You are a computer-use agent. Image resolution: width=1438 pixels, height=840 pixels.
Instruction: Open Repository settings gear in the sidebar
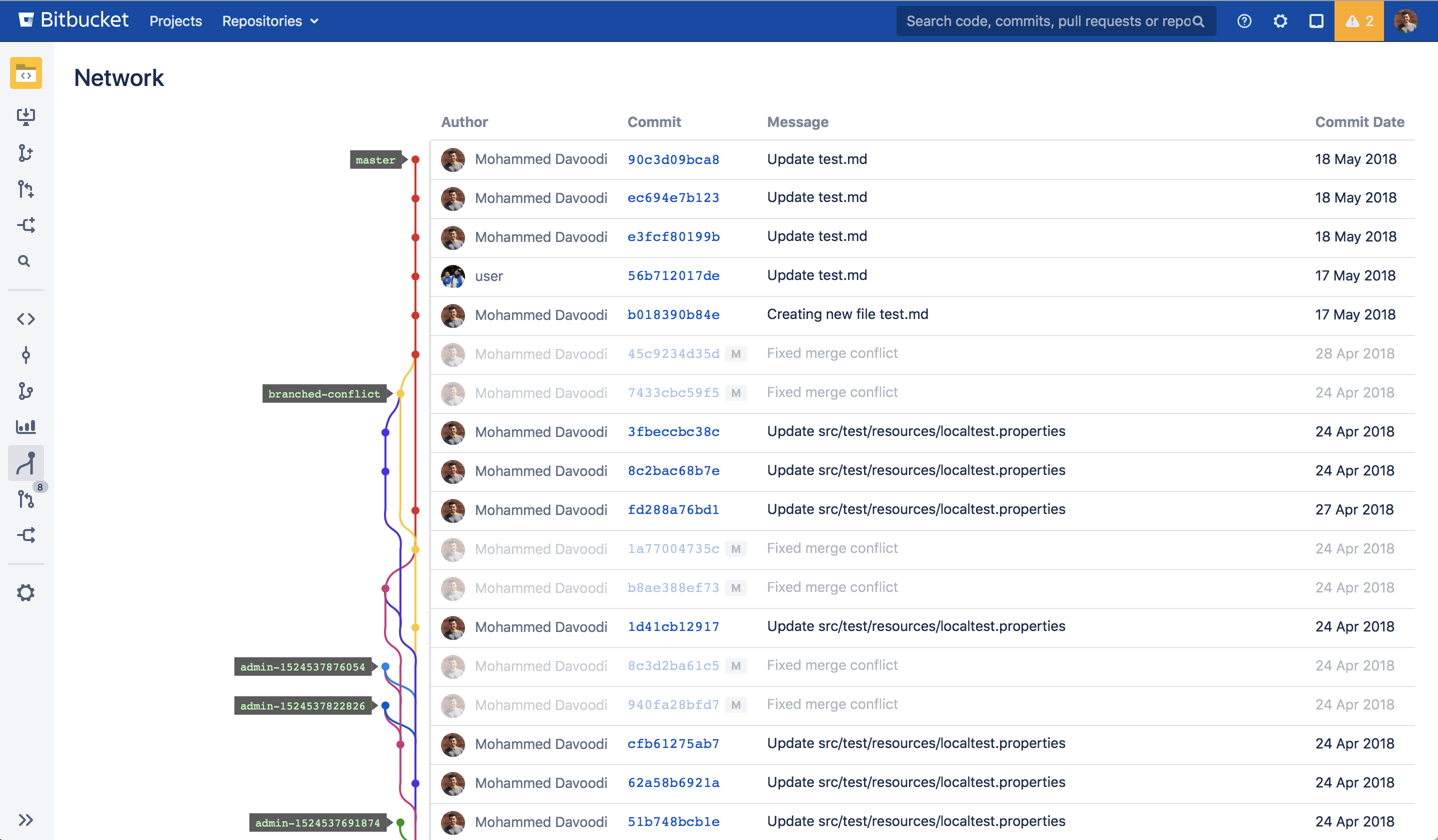(25, 593)
